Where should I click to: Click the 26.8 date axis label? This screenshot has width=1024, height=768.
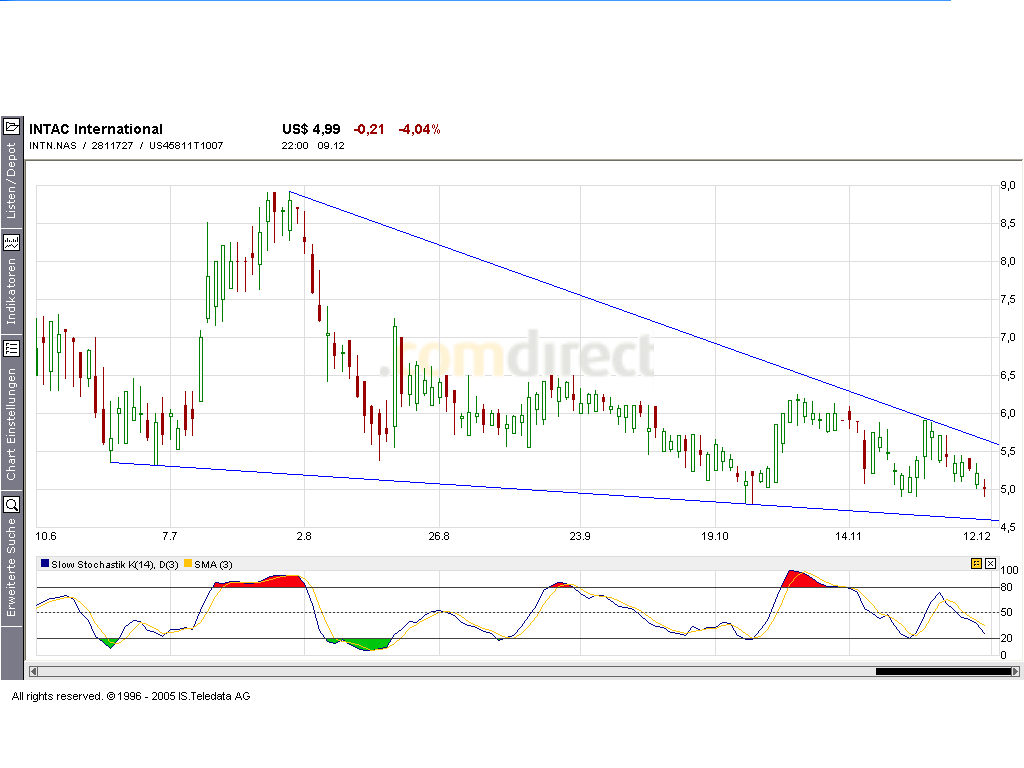coord(439,536)
